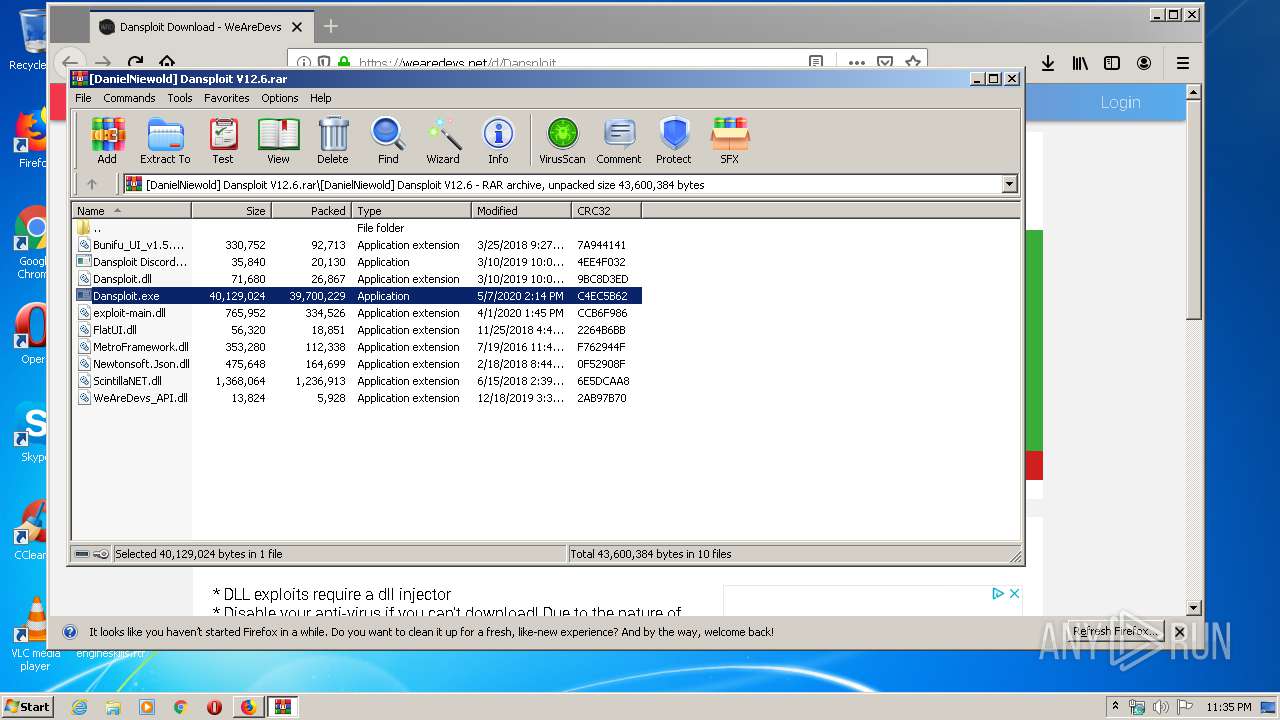Screen dimensions: 1280x720
Task: Select the Bunifu_UI_v1.5 dll file
Action: [x=357, y=245]
